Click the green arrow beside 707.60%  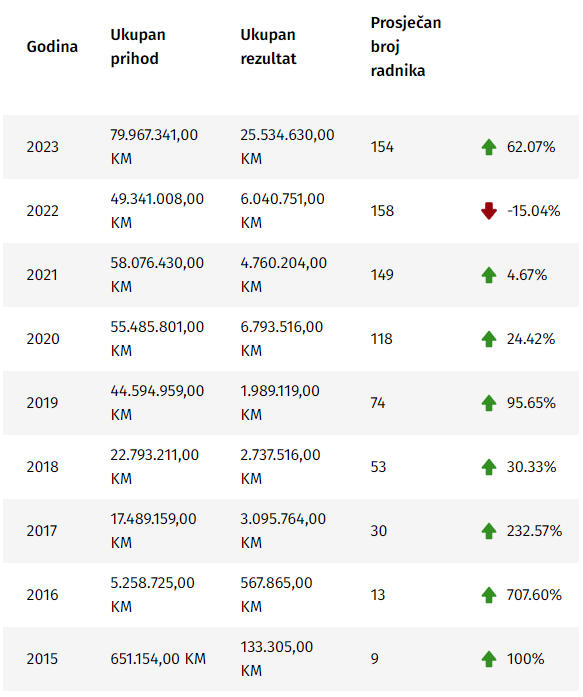point(488,595)
